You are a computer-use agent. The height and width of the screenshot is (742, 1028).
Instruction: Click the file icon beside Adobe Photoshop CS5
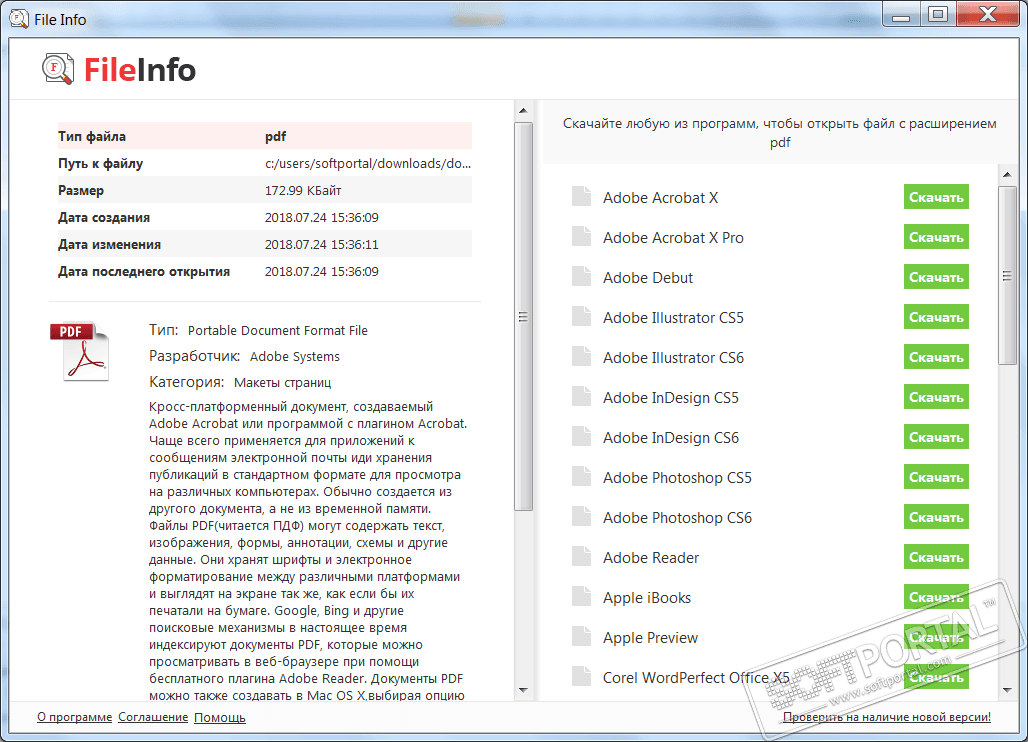tap(581, 477)
